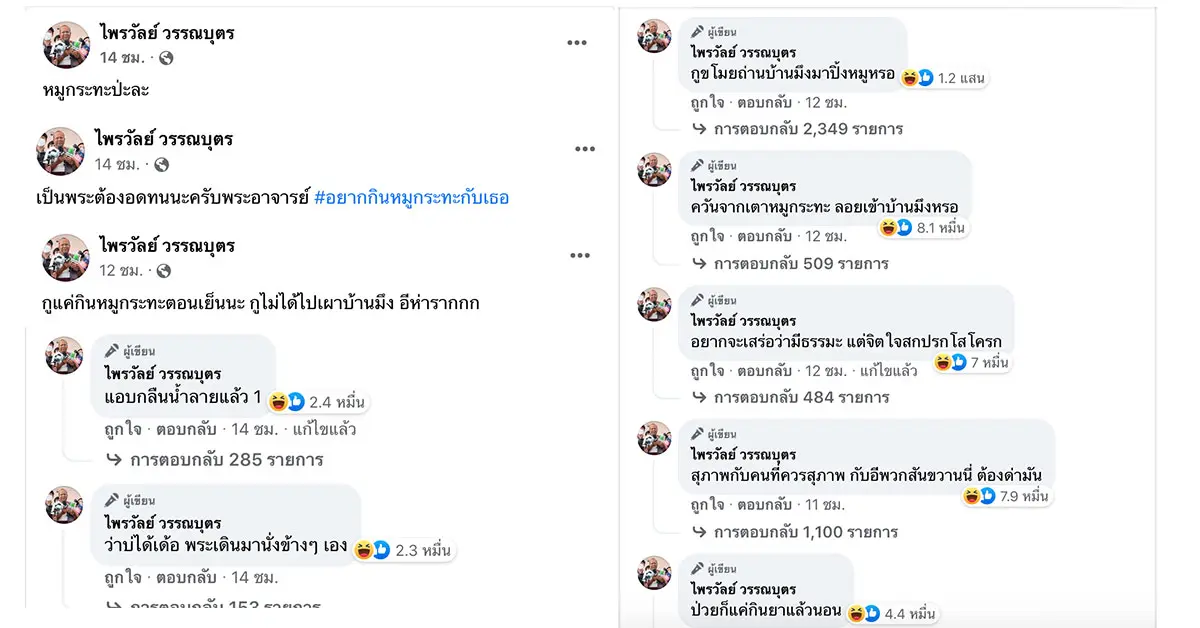Click reaction icons showing 8.1 หมื่น

click(895, 228)
